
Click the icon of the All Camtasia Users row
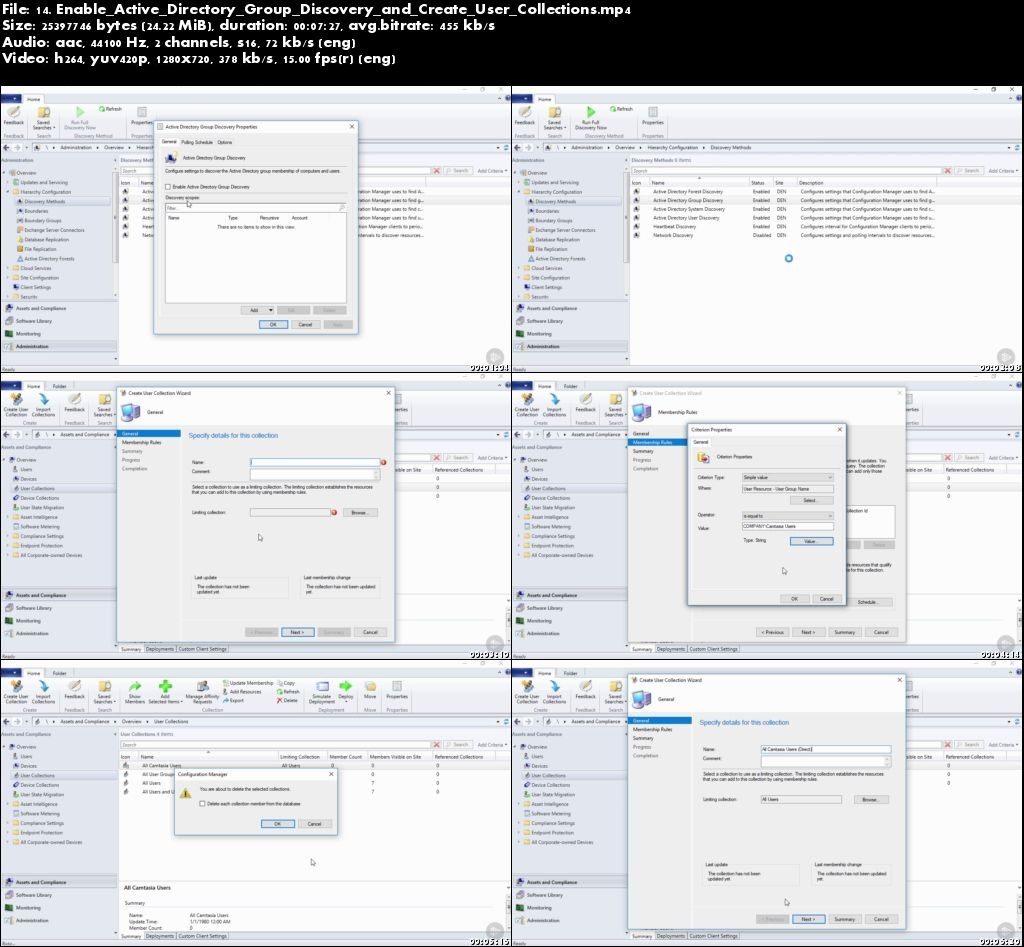(126, 765)
